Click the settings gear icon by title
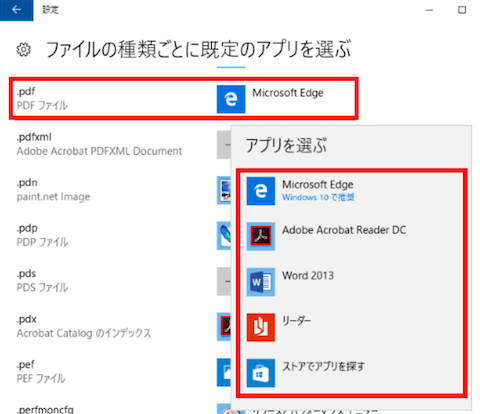 coord(23,50)
